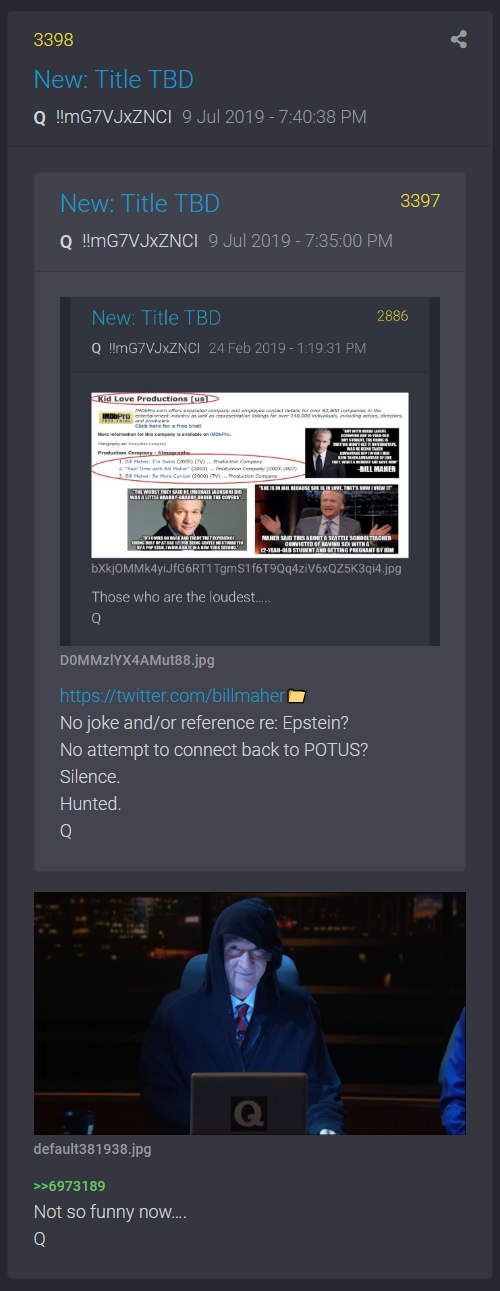500x1291 pixels.
Task: Open post number 3398
Action: [53, 40]
